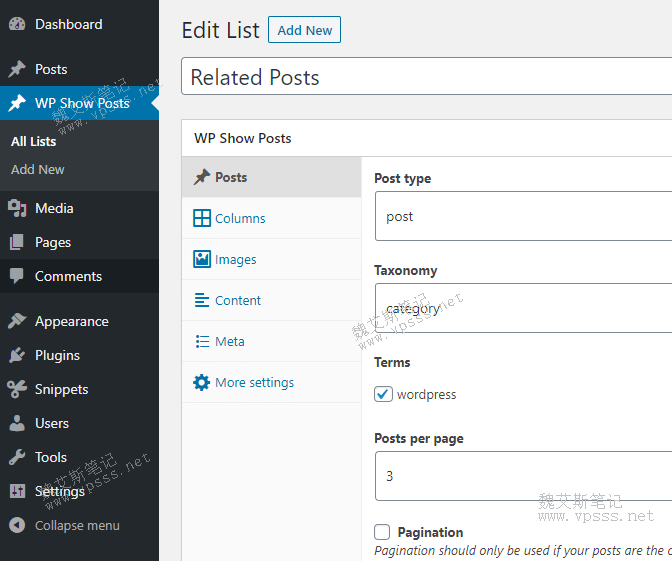Image resolution: width=672 pixels, height=561 pixels.
Task: Click Collapse menu text
Action: [77, 525]
